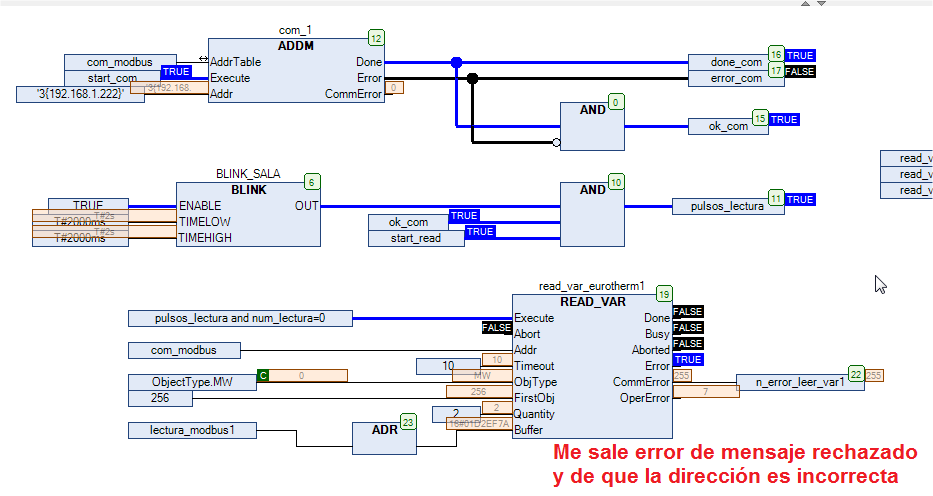Image resolution: width=933 pixels, height=496 pixels.
Task: Click the TIMELOW T#2000ms input box
Action: click(x=80, y=222)
